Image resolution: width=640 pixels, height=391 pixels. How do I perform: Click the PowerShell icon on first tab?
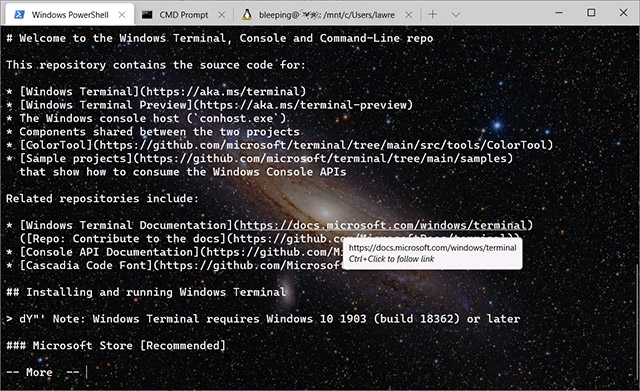click(19, 15)
